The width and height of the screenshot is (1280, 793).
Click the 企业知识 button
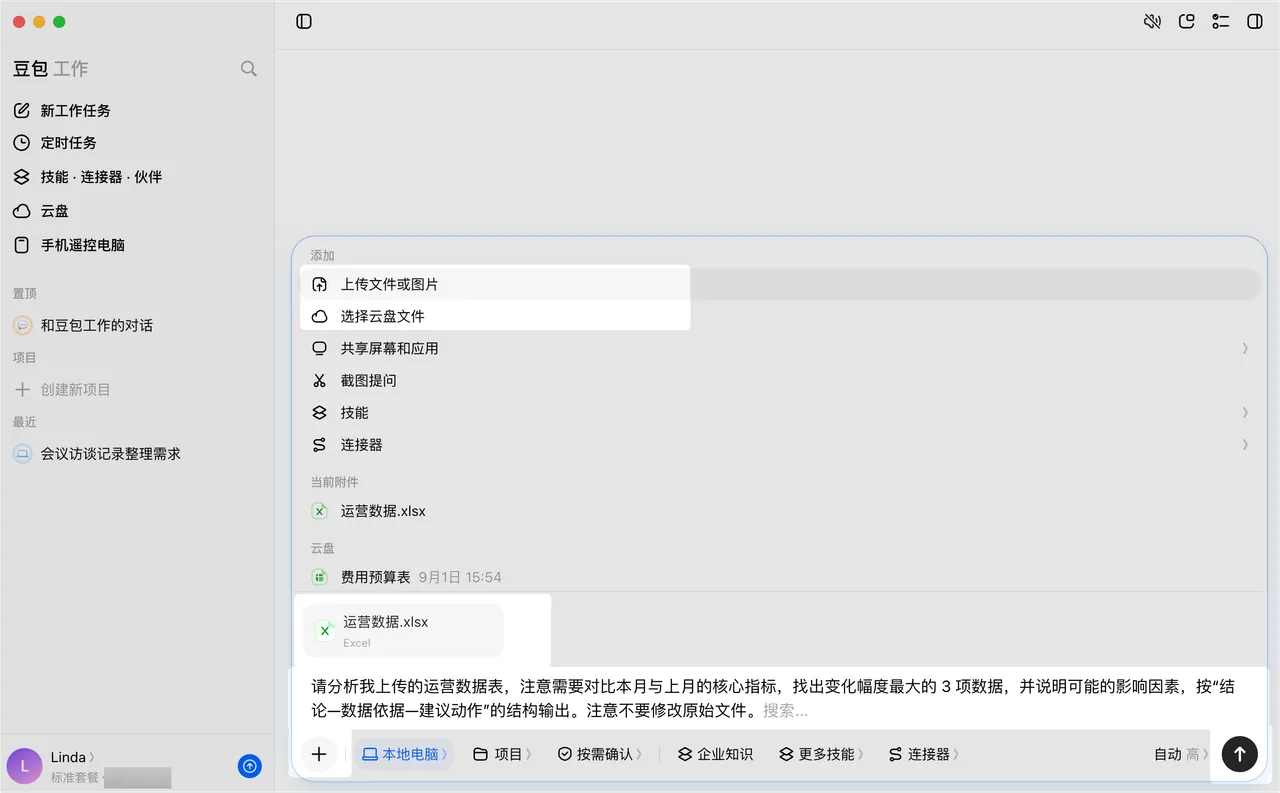715,754
